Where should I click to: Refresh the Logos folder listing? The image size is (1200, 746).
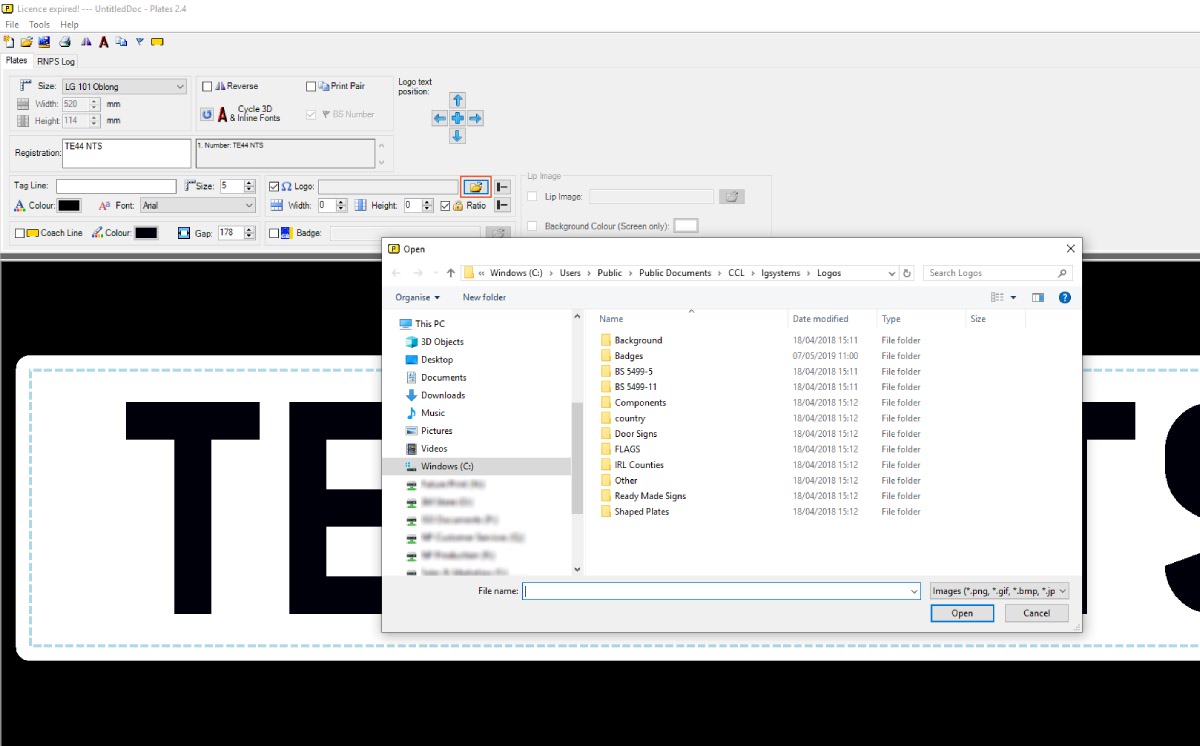point(907,273)
